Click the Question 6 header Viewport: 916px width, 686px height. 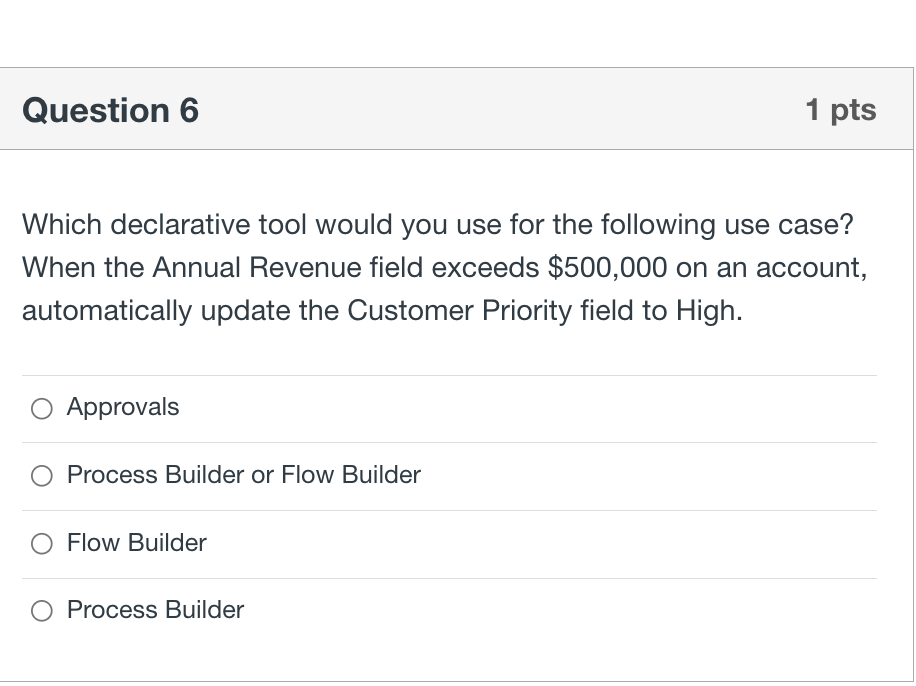coord(110,110)
